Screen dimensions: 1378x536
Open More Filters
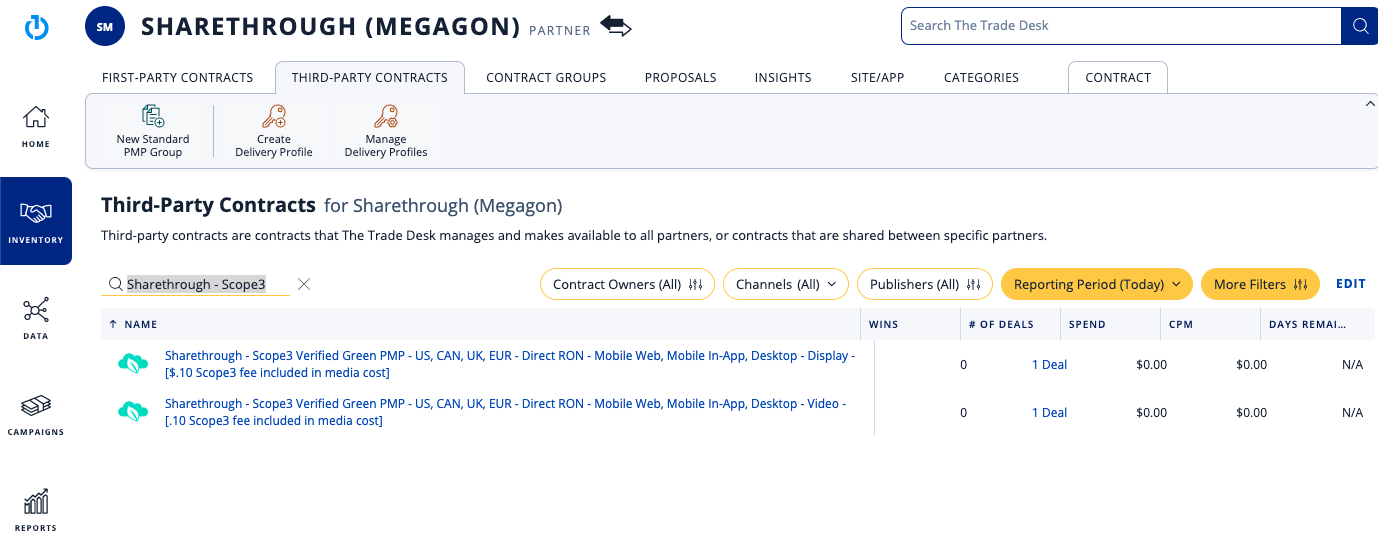(x=1260, y=284)
